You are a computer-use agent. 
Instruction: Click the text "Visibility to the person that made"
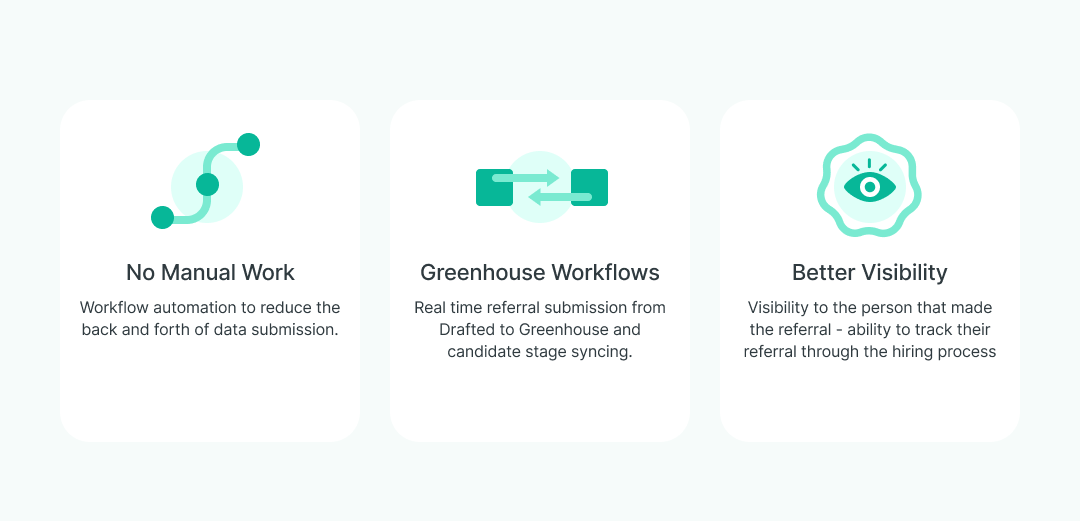(x=869, y=307)
